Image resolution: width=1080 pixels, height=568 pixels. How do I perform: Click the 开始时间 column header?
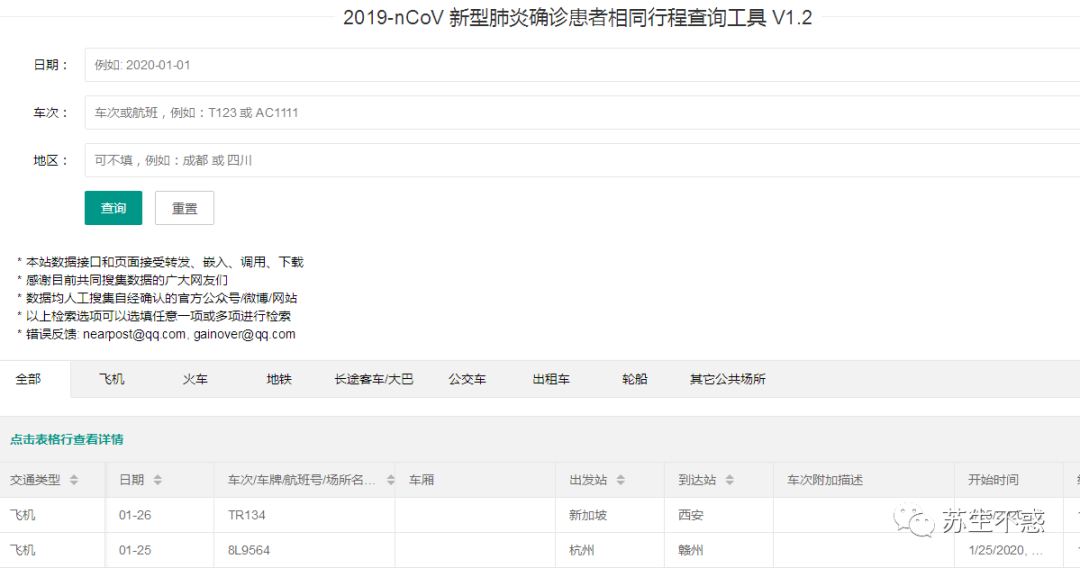pos(1008,480)
